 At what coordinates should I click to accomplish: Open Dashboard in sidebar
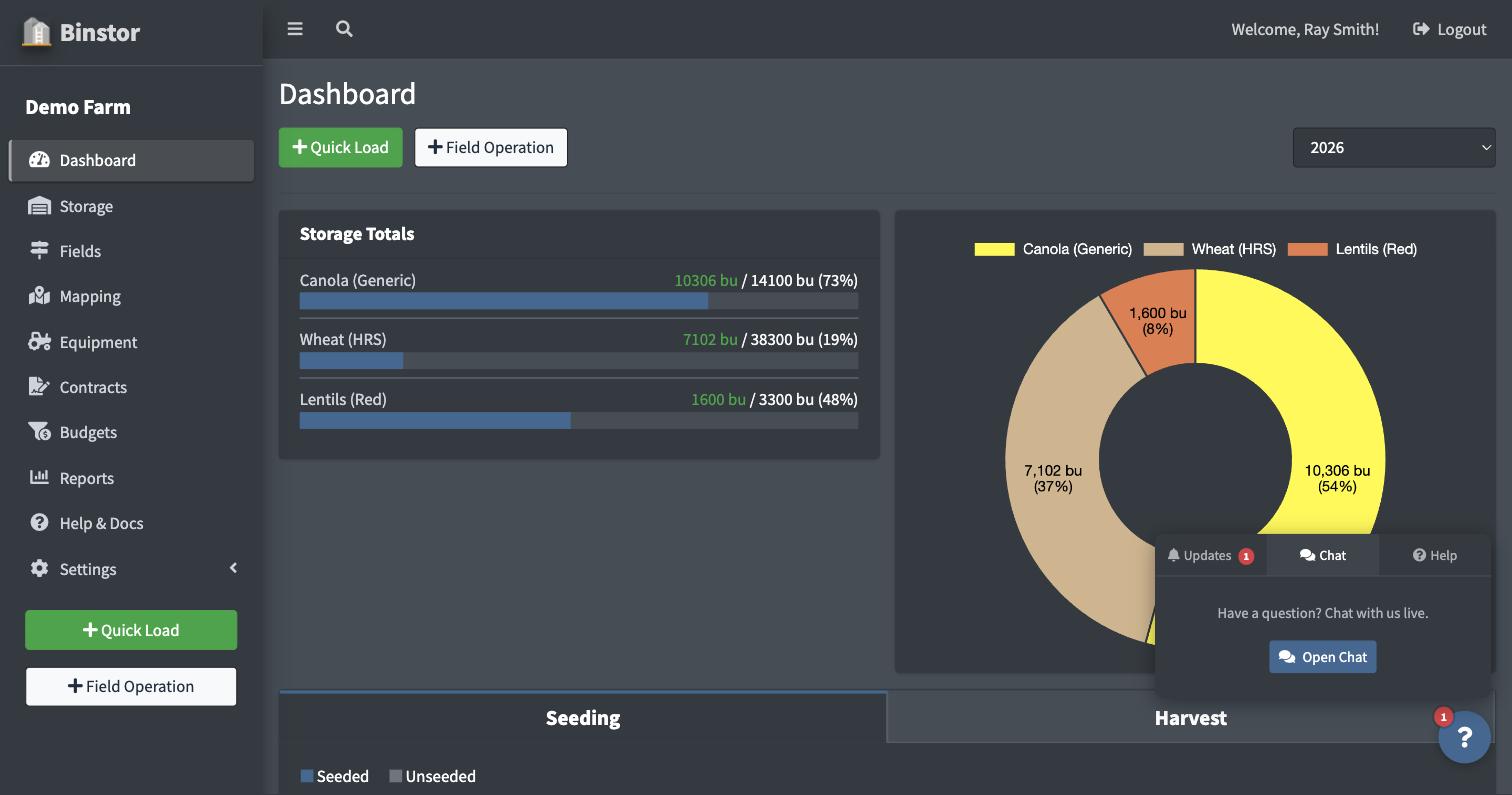click(x=131, y=160)
